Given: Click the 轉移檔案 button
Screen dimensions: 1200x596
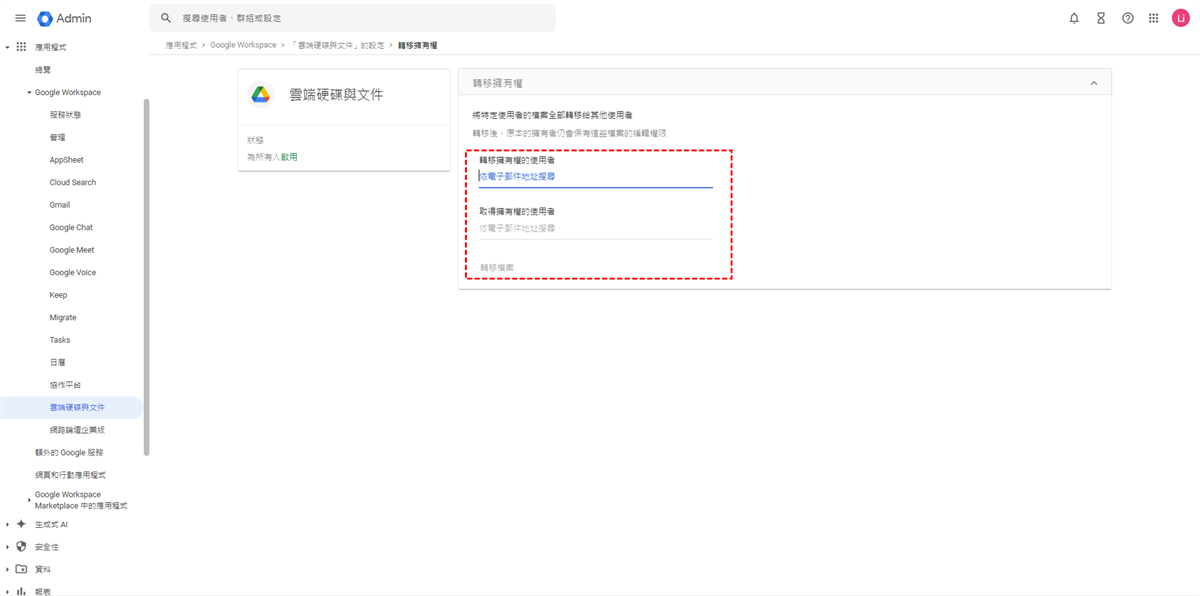Looking at the screenshot, I should click(x=497, y=267).
